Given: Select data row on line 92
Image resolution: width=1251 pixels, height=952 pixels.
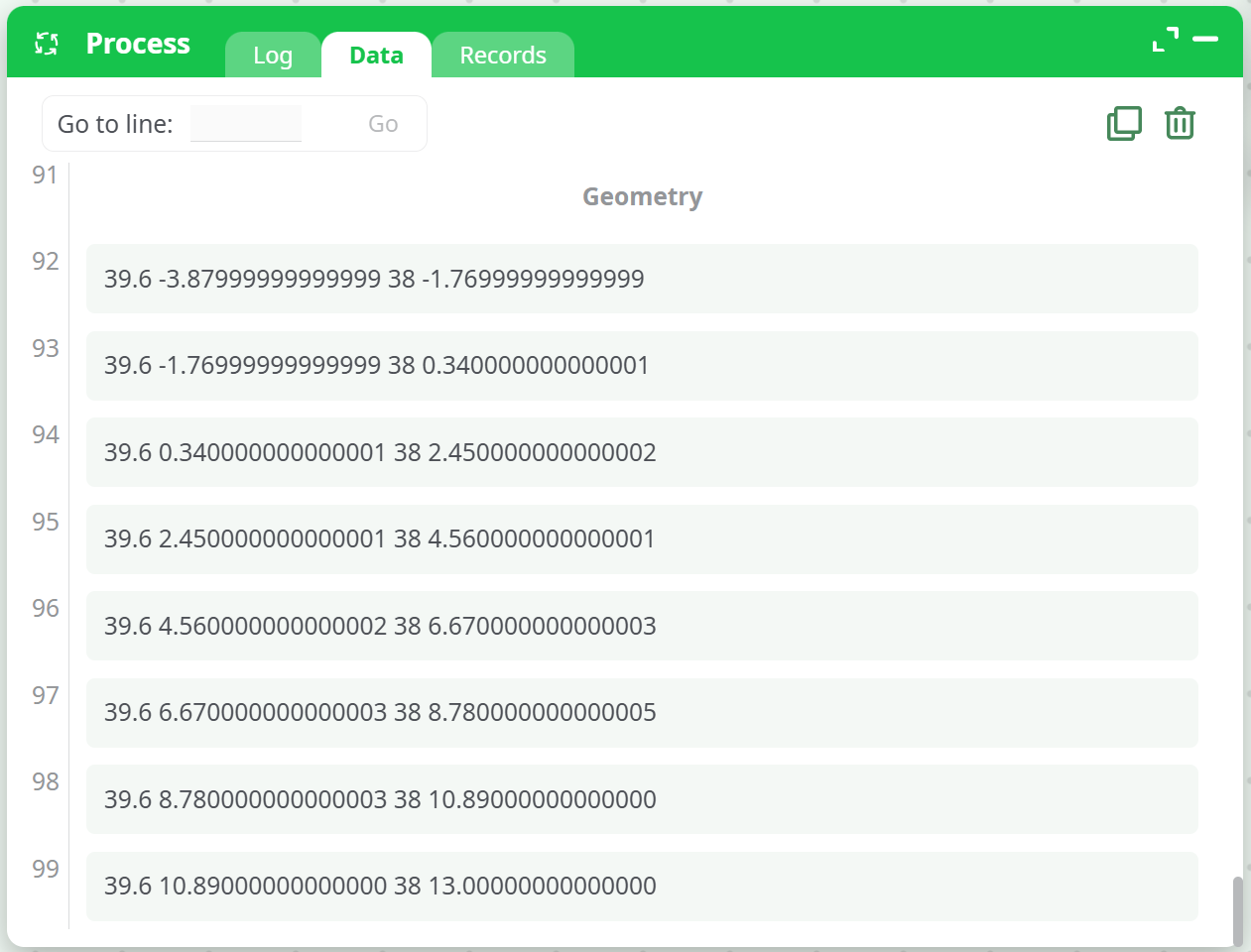Looking at the screenshot, I should [642, 279].
